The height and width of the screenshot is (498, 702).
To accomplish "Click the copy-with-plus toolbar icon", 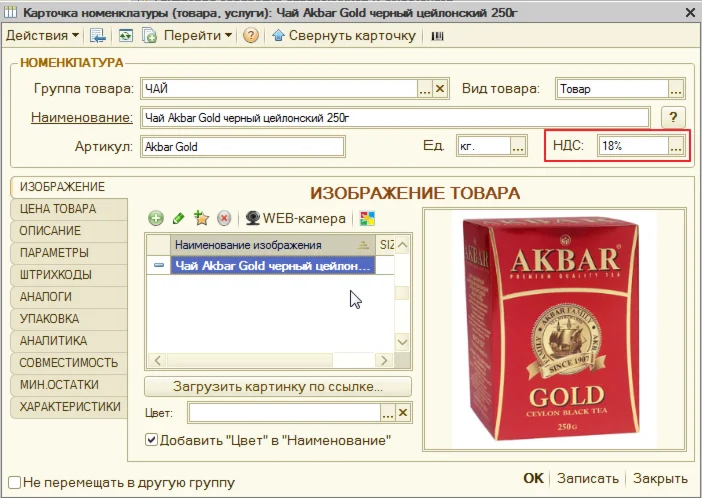I will (x=149, y=35).
